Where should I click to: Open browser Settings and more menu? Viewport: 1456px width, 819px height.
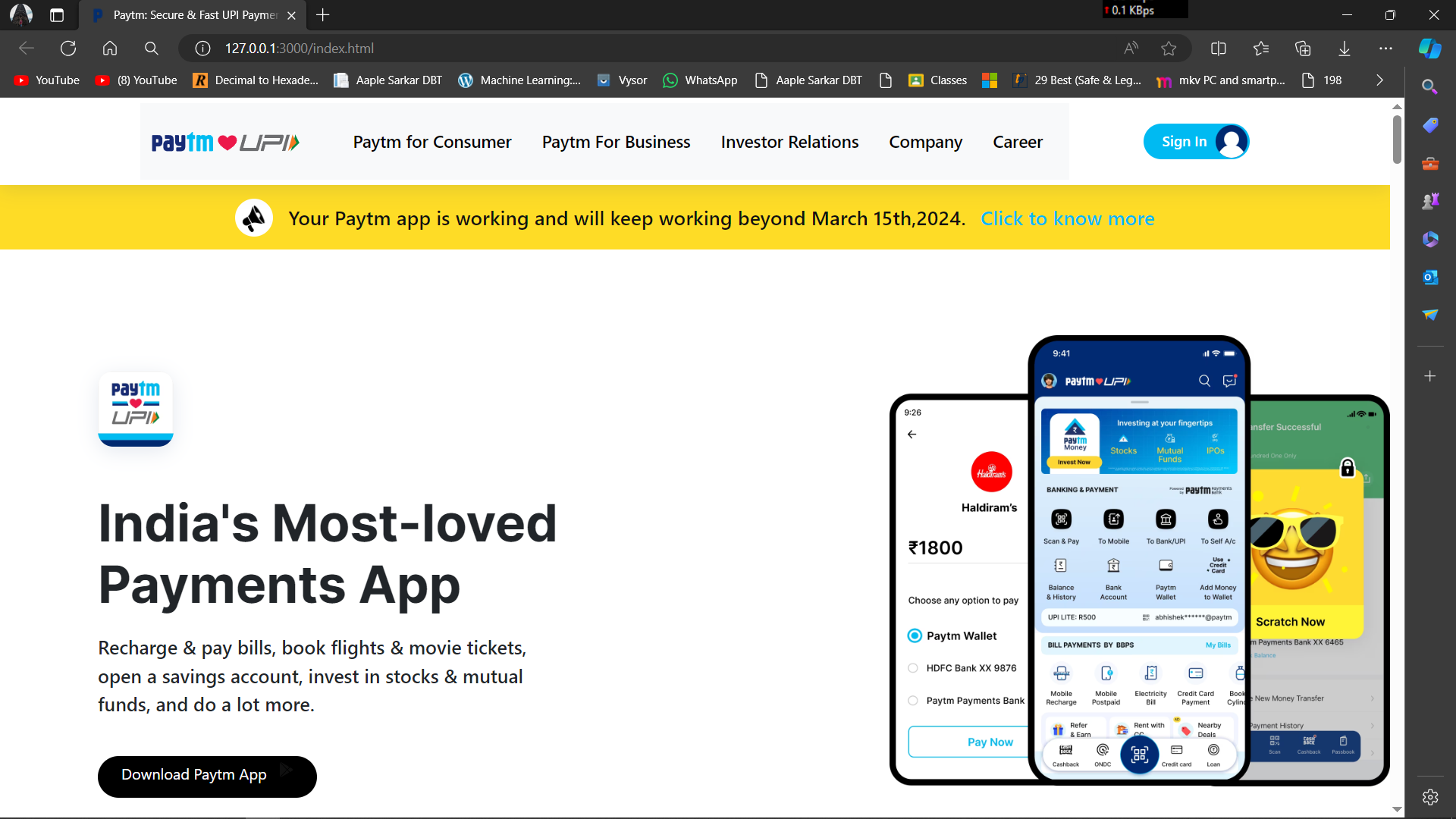point(1385,49)
